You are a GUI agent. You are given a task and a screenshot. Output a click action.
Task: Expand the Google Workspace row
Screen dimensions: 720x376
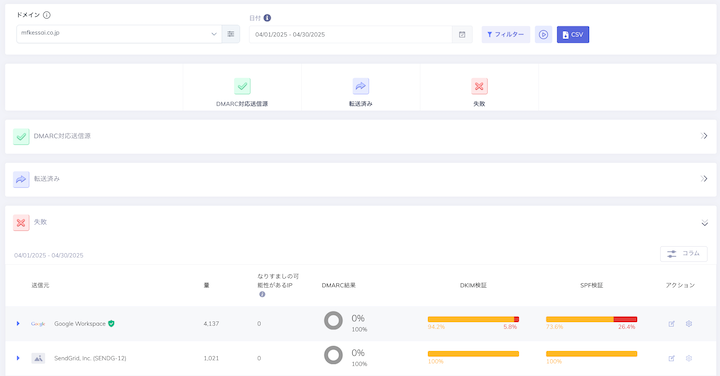pyautogui.click(x=18, y=324)
